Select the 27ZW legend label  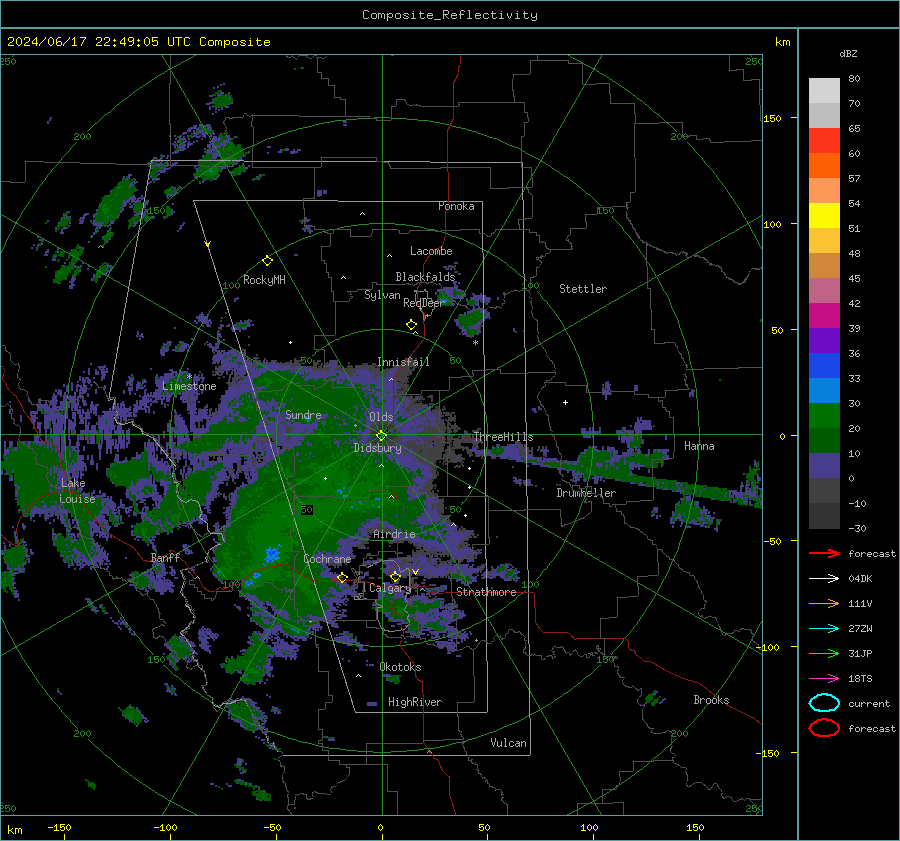860,629
